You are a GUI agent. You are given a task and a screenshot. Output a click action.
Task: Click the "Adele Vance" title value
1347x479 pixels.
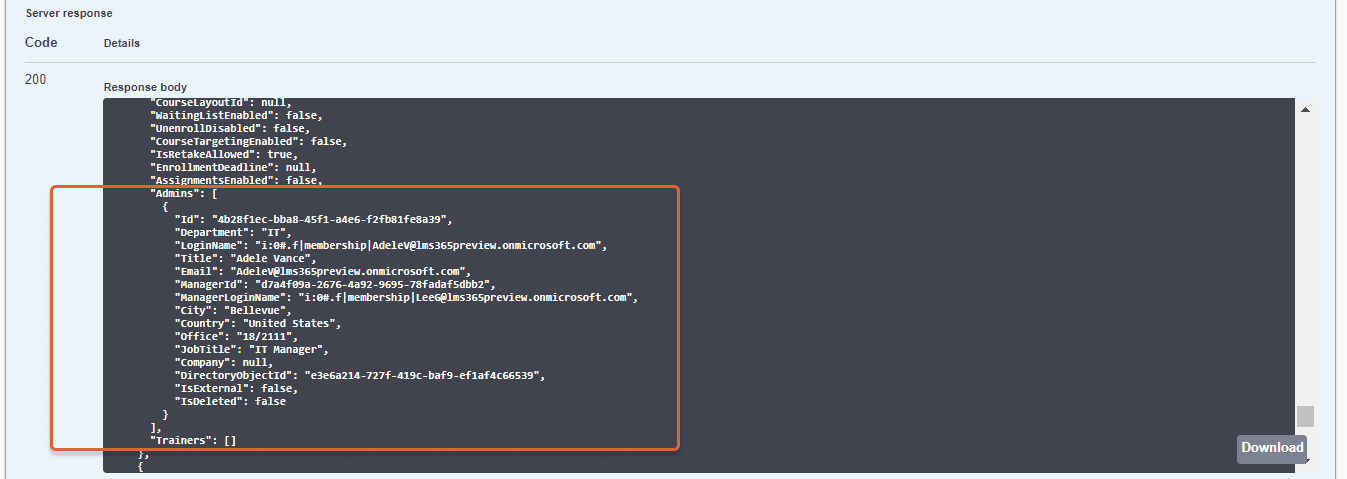pos(272,258)
